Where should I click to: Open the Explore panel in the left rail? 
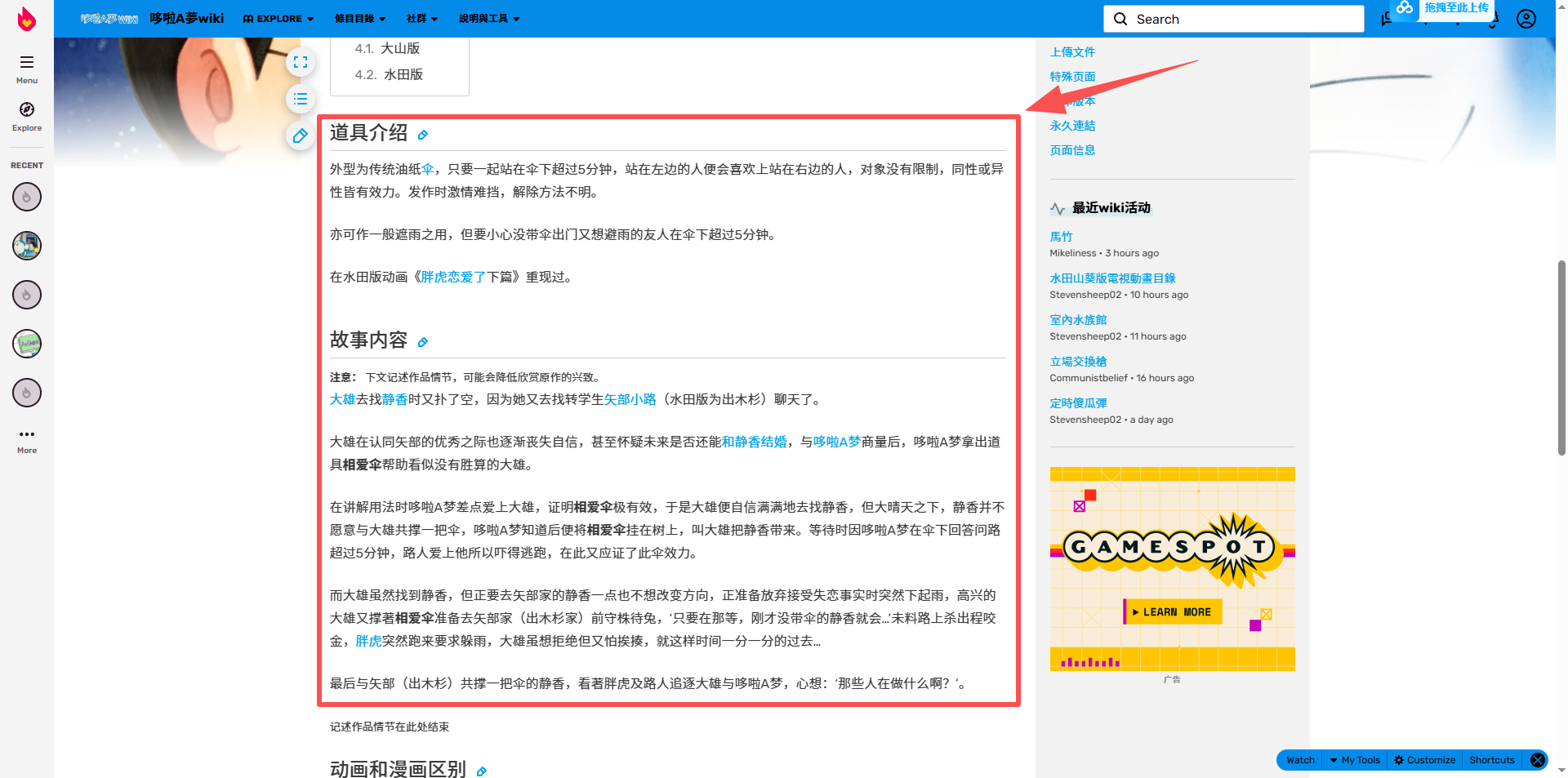[26, 117]
